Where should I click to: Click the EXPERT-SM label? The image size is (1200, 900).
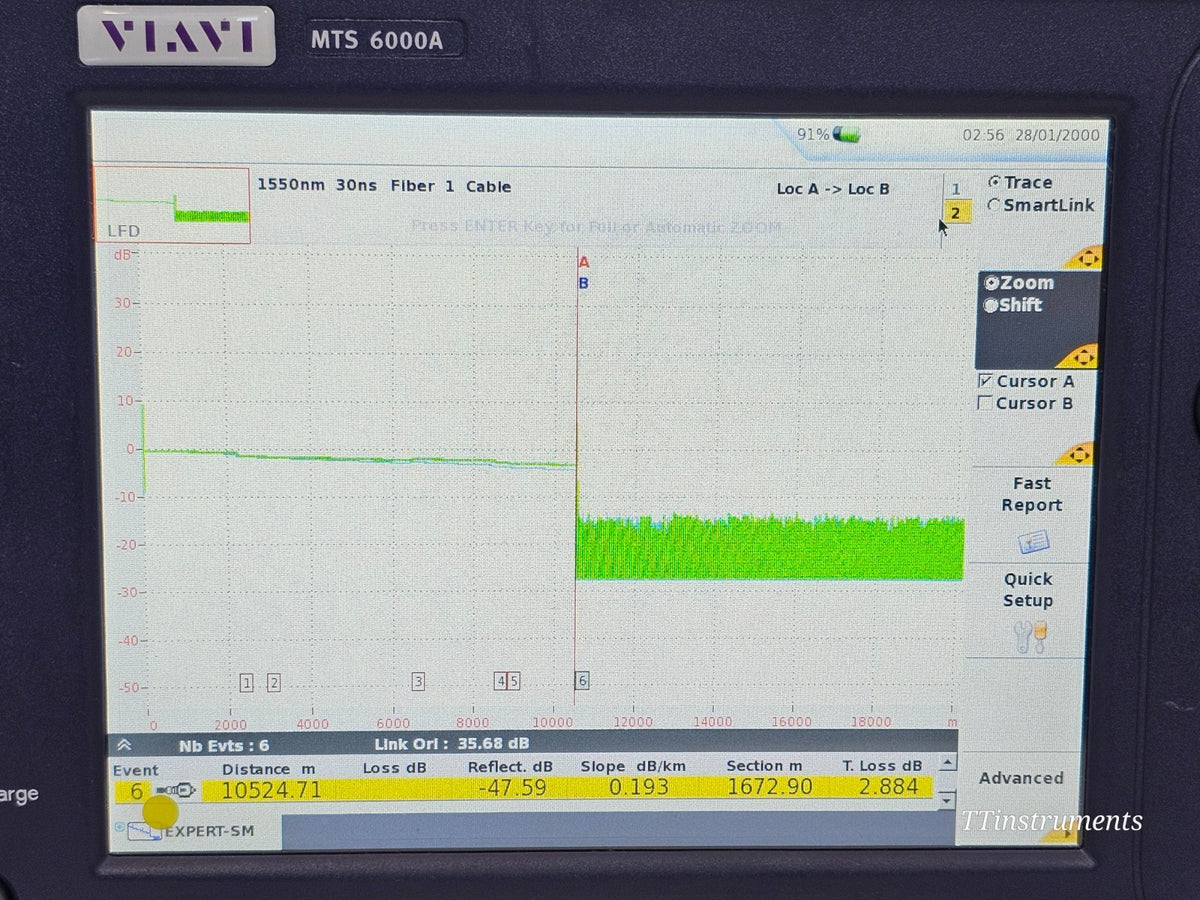click(209, 831)
